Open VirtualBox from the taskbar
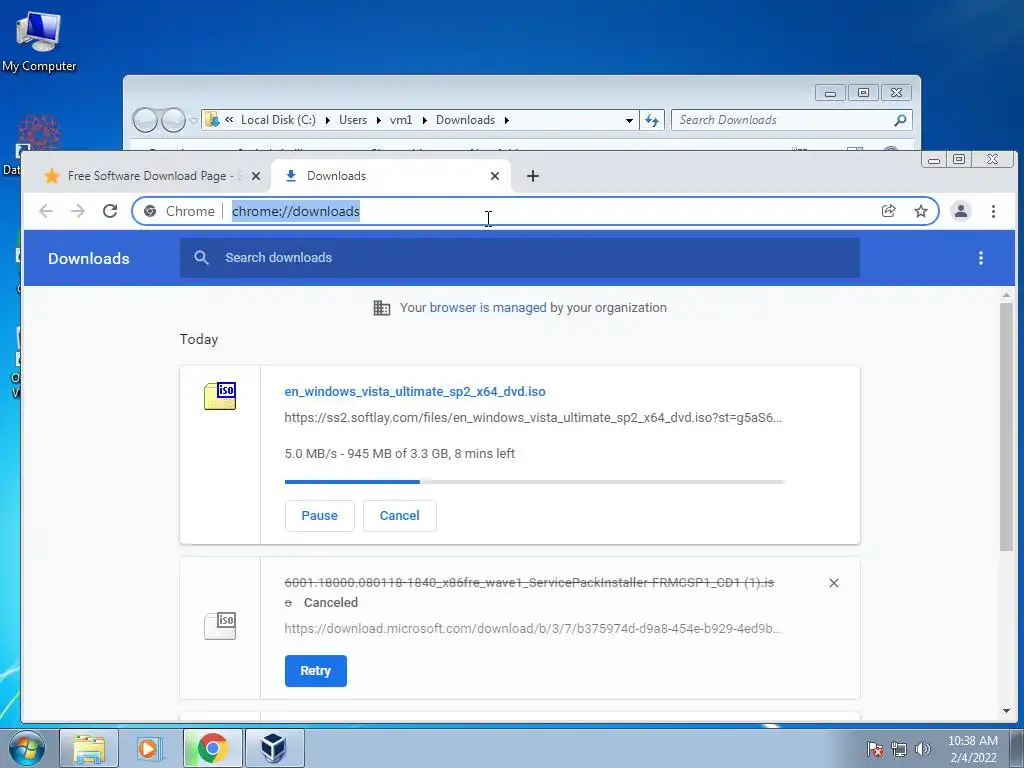Image resolution: width=1024 pixels, height=768 pixels. [274, 748]
